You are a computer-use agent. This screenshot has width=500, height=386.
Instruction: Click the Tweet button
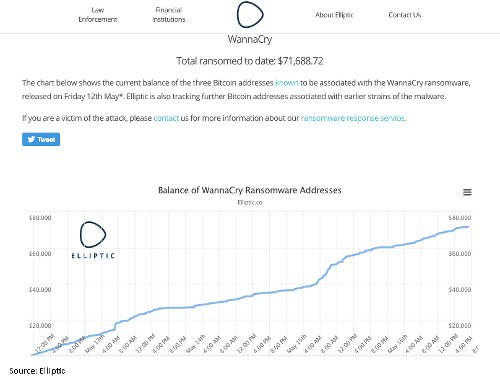(x=41, y=139)
